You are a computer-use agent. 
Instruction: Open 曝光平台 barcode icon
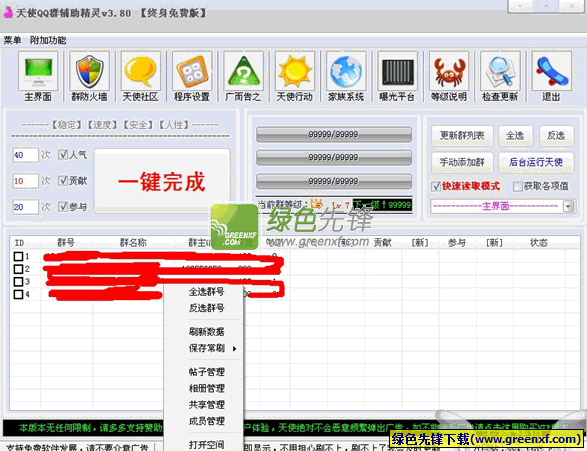pos(398,71)
